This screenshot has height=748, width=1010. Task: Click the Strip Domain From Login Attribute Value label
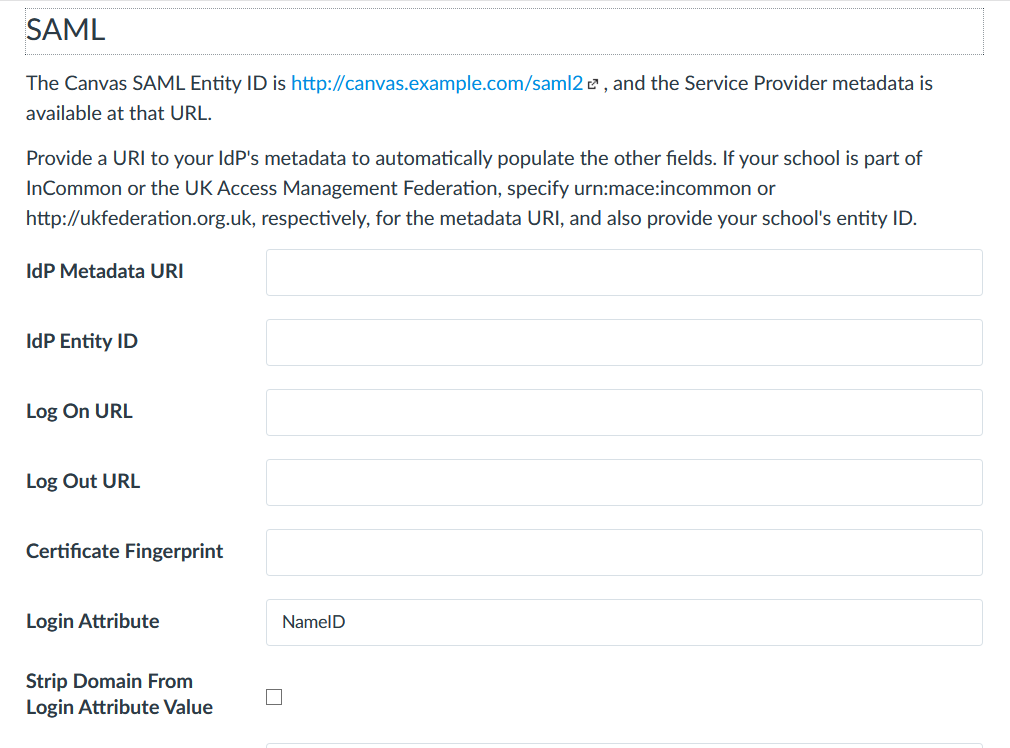(x=119, y=693)
